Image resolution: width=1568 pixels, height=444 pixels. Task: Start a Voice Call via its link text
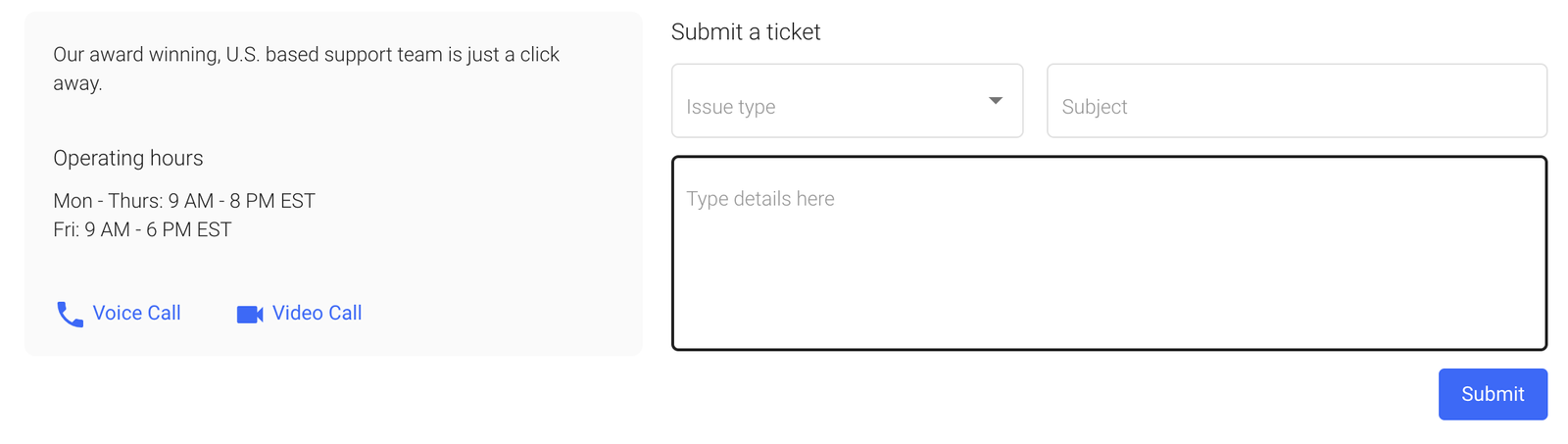click(x=136, y=313)
